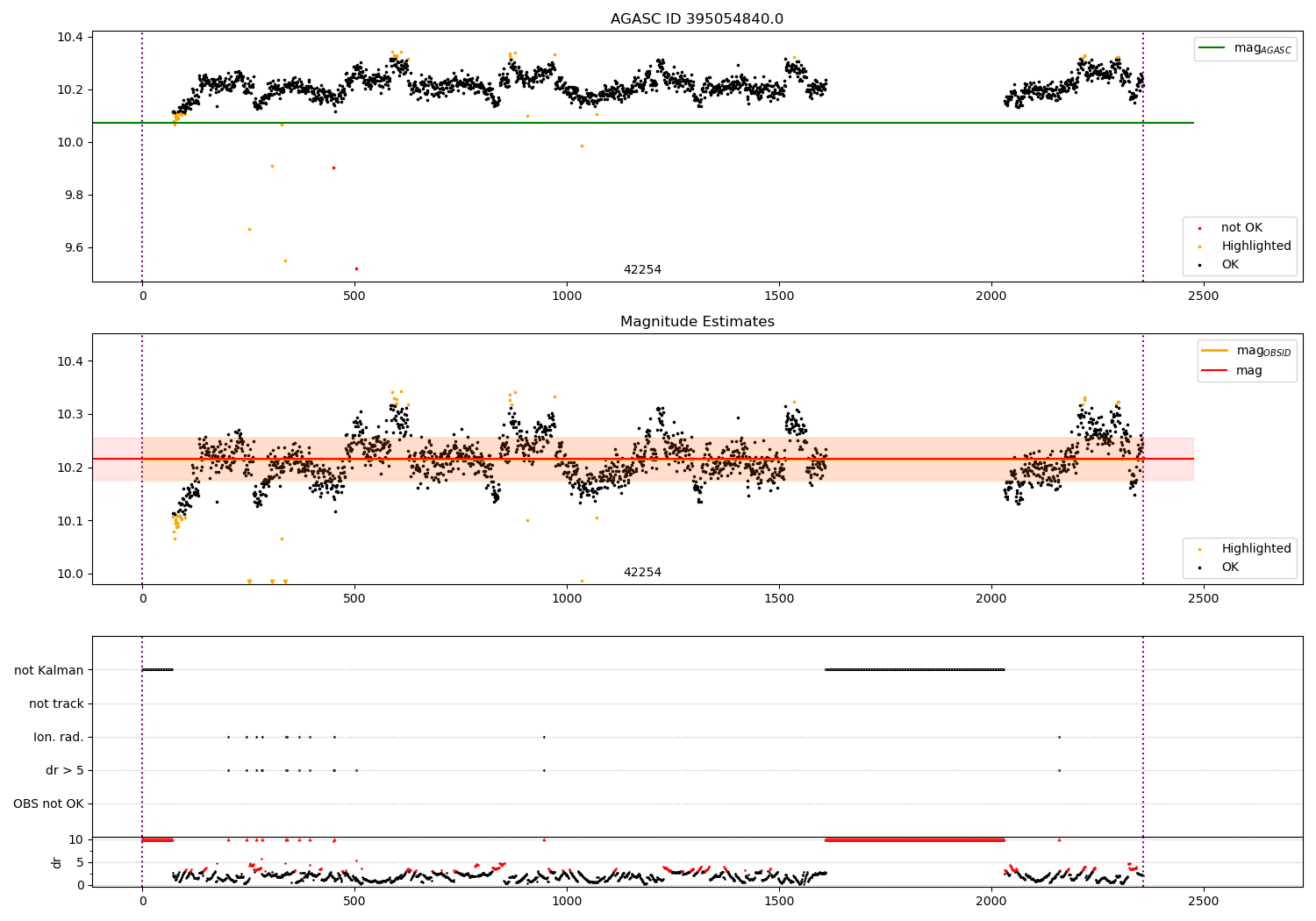Click the plot title 'AGASC ID 395054840.0'
1316x921 pixels.
[x=697, y=19]
